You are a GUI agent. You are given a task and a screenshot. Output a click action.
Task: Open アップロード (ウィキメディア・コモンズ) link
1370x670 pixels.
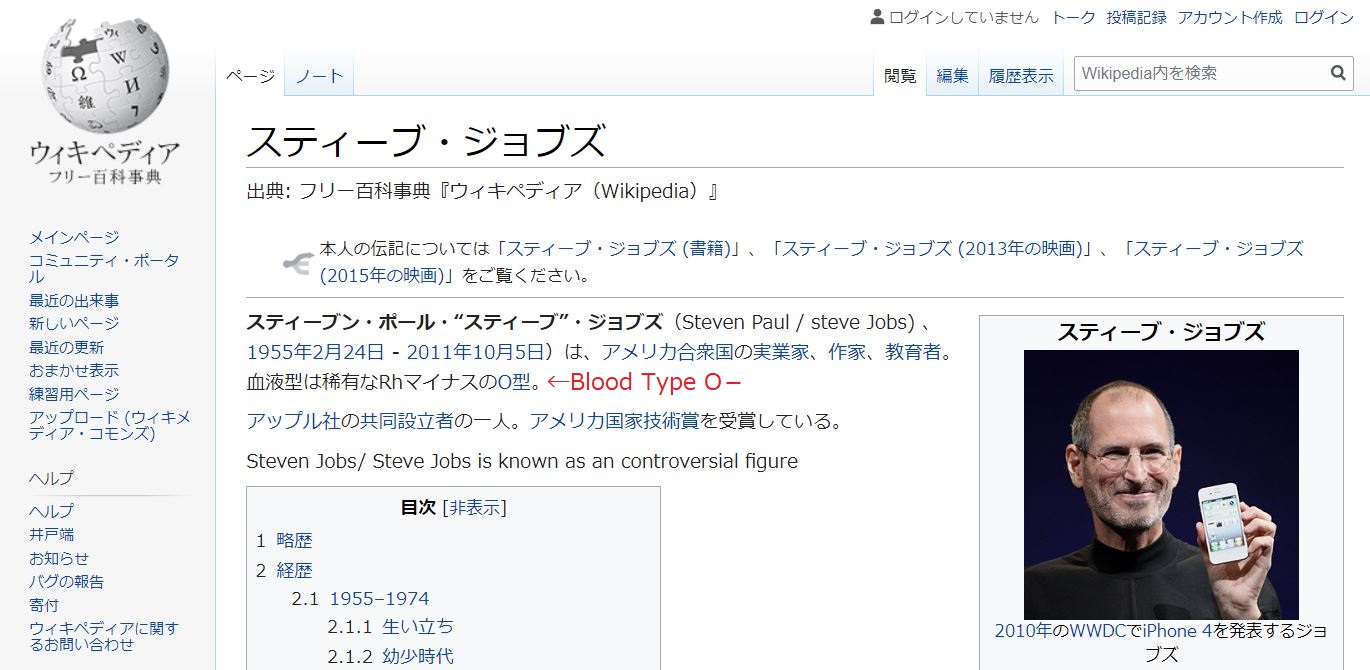109,425
